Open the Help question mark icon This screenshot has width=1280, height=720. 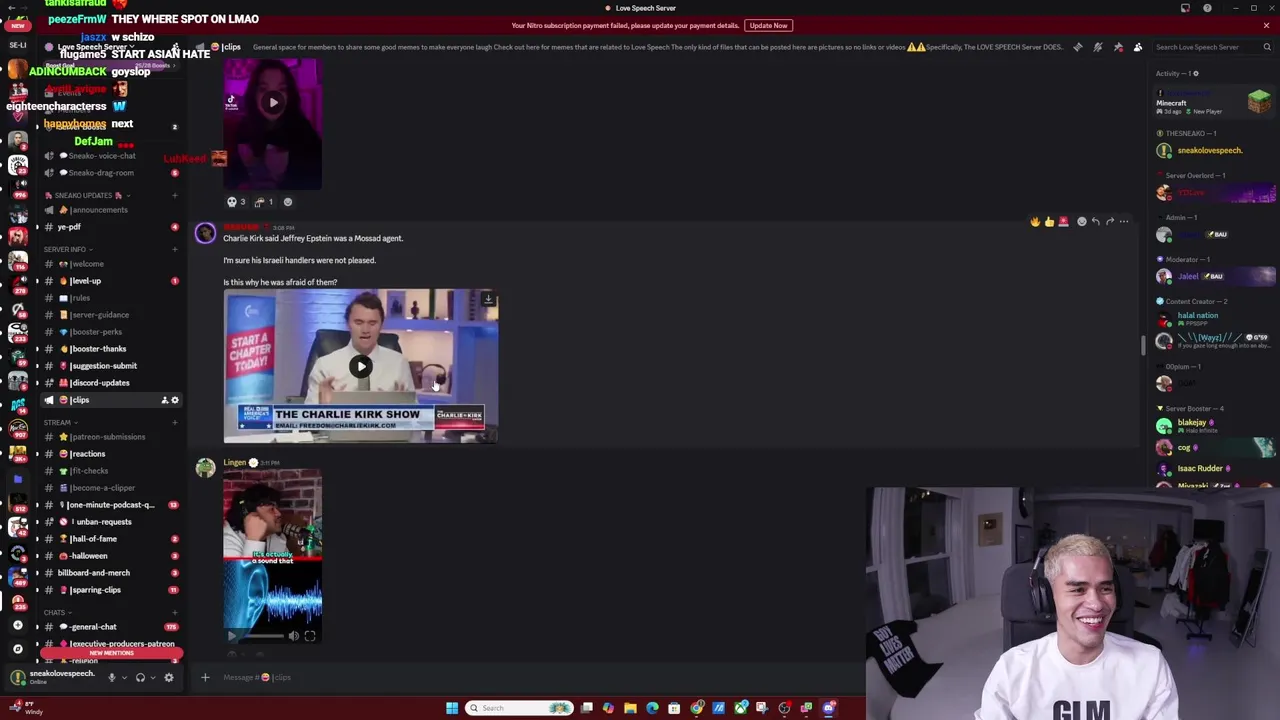click(1207, 8)
